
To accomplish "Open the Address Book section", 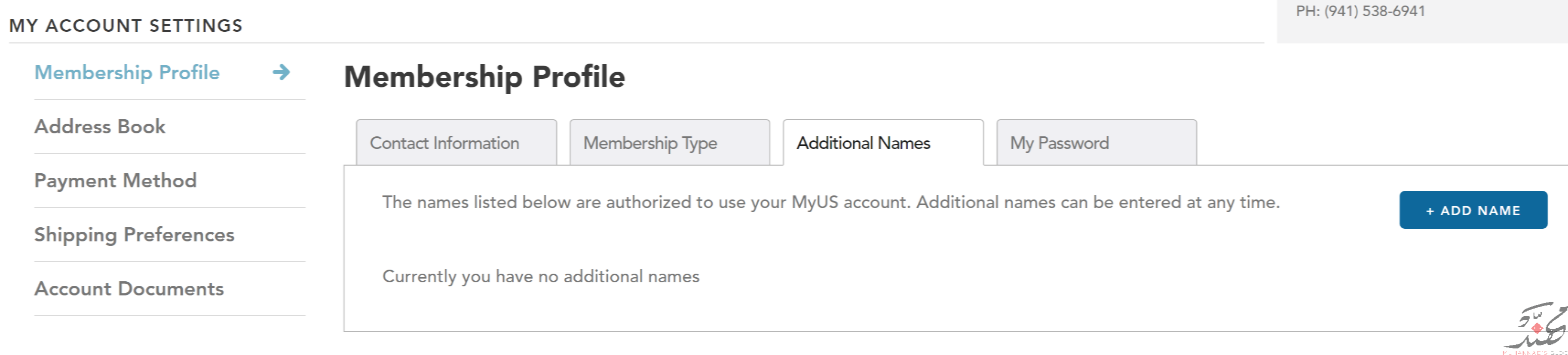I will point(100,127).
